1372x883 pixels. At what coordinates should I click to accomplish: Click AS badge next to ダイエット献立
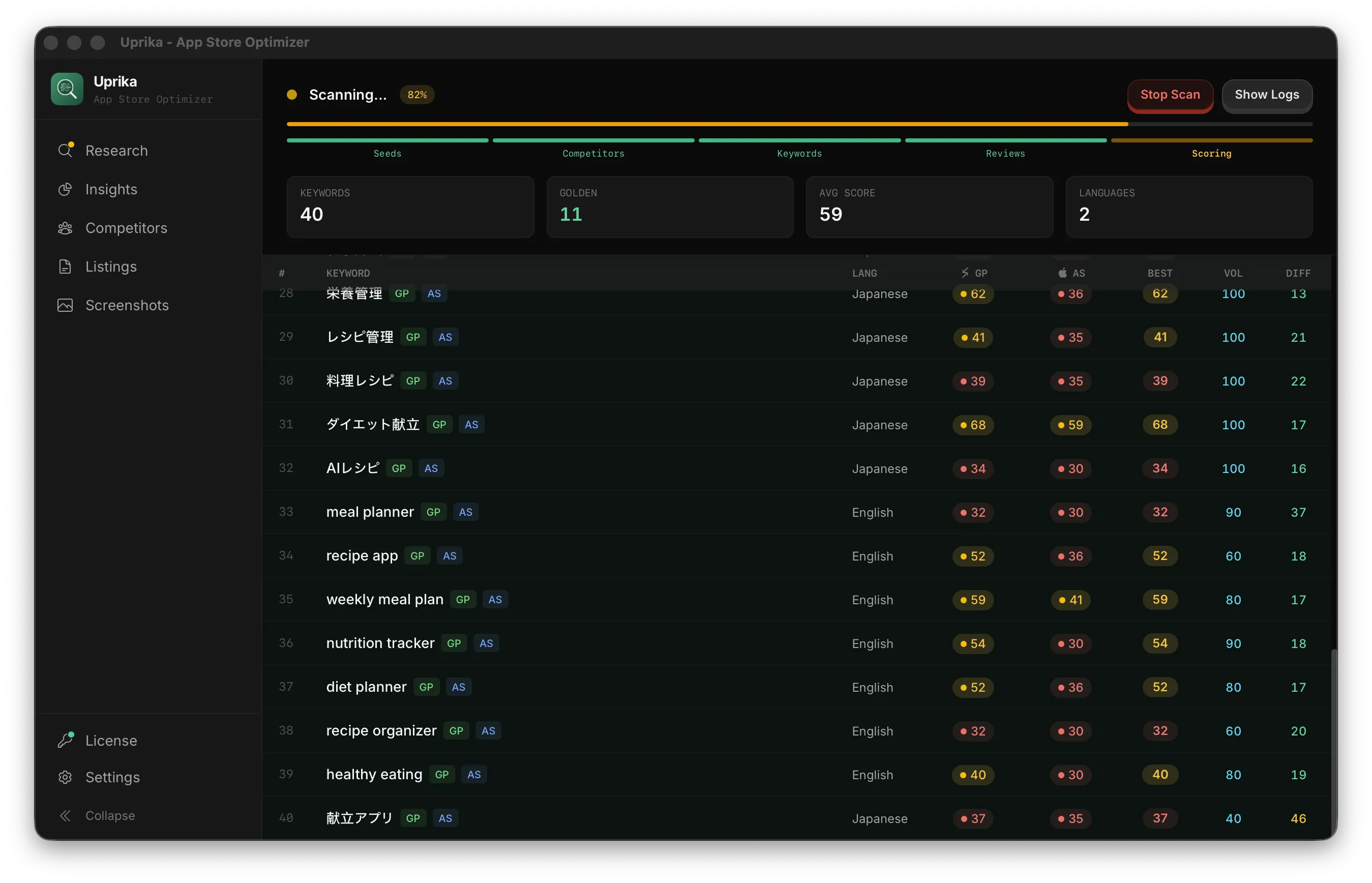point(472,425)
